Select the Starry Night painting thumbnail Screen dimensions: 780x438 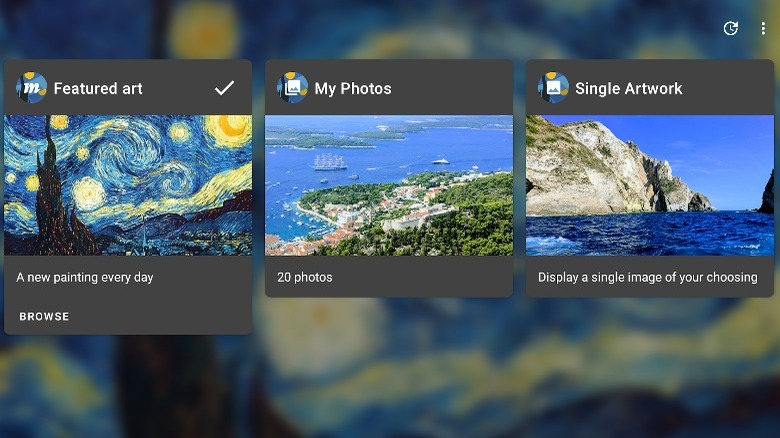128,185
